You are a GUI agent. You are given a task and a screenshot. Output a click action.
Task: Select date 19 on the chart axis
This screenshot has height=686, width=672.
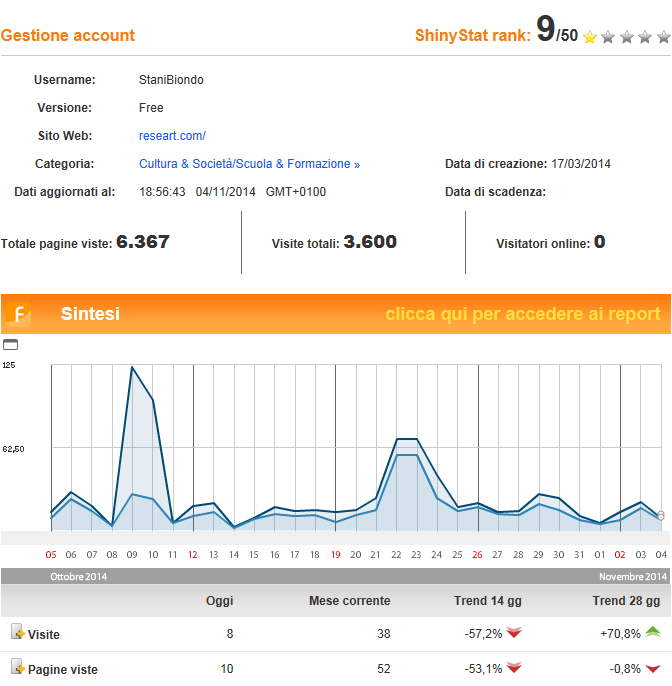pyautogui.click(x=335, y=554)
